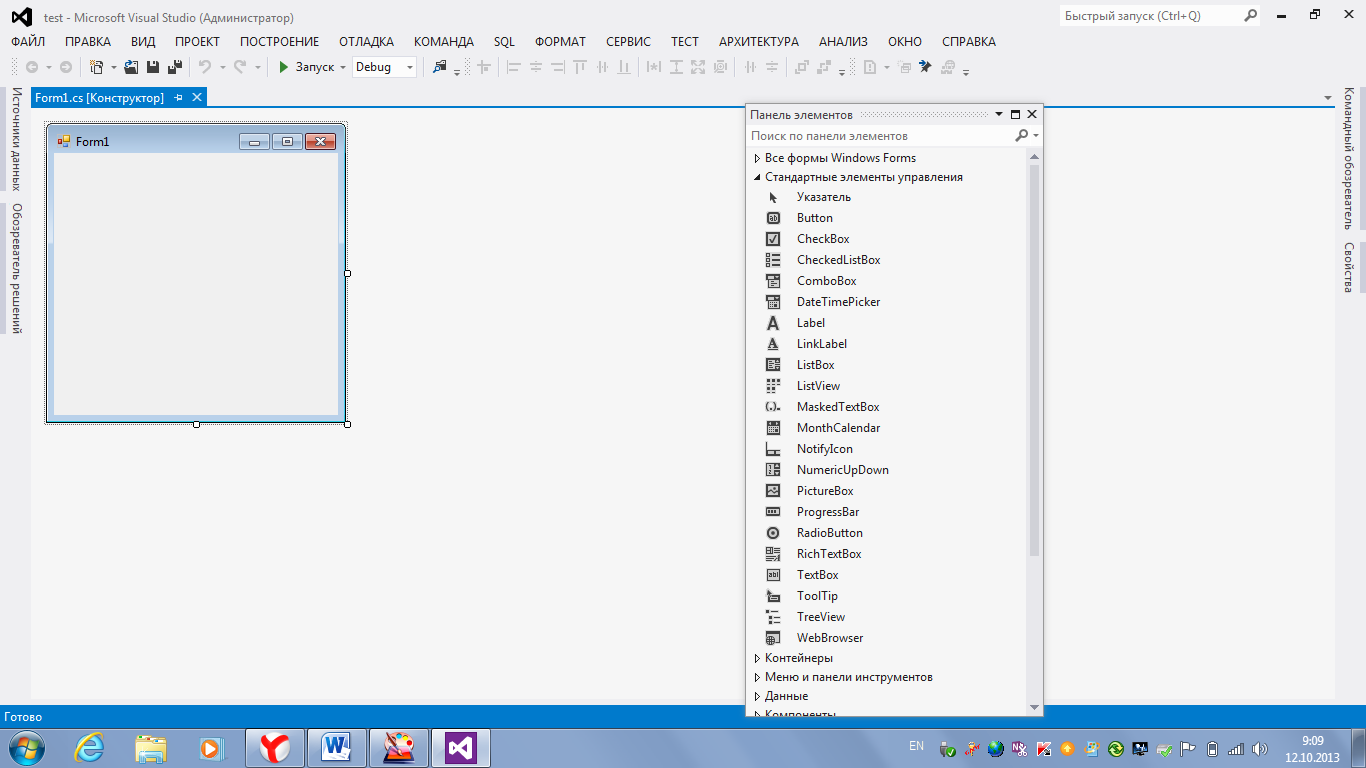
Task: Open Internet Explorer from taskbar
Action: pyautogui.click(x=89, y=747)
